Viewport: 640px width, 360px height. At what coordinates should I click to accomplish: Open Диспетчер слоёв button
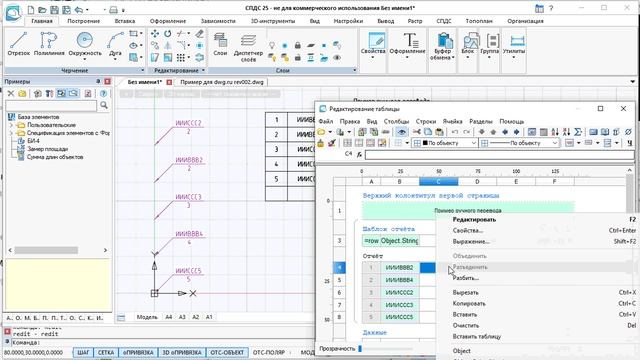[248, 48]
